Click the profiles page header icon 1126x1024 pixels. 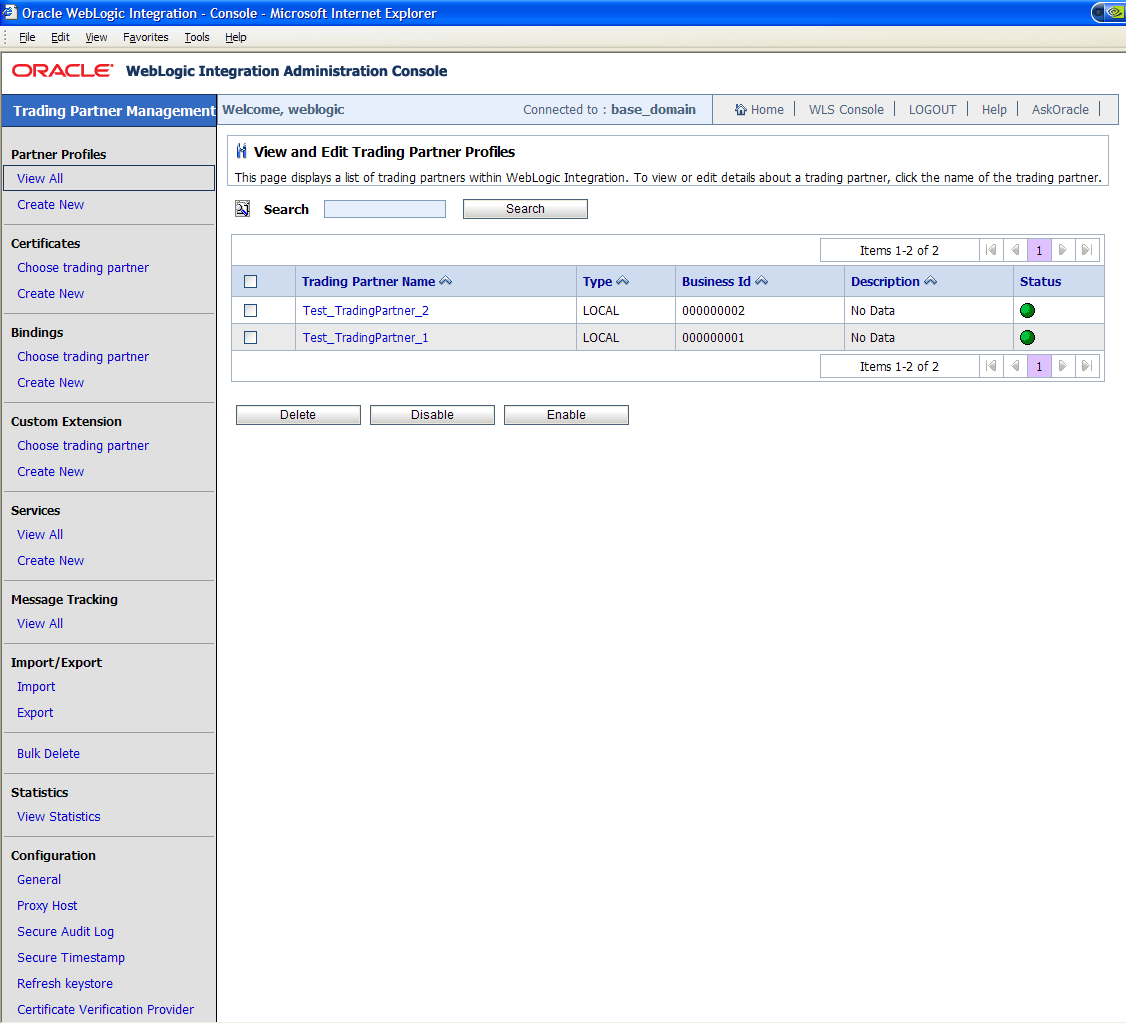240,151
